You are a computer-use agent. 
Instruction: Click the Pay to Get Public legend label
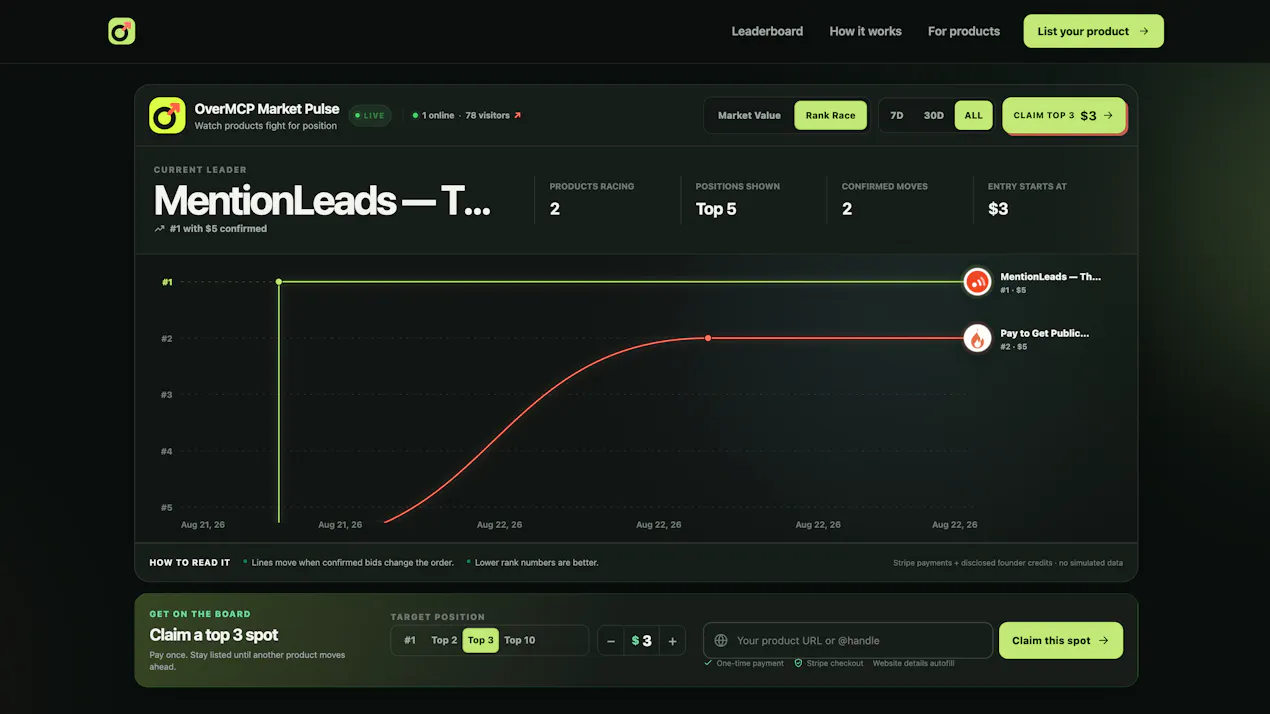(x=1045, y=333)
